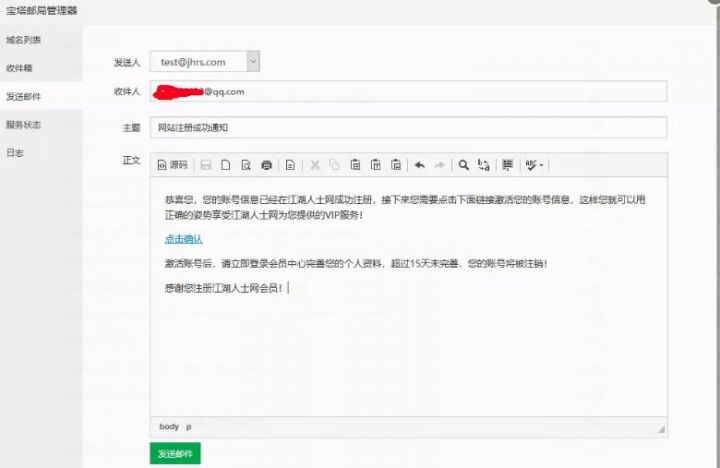Click the Print icon in editor toolbar
Viewport: 720px width, 468px height.
266,164
